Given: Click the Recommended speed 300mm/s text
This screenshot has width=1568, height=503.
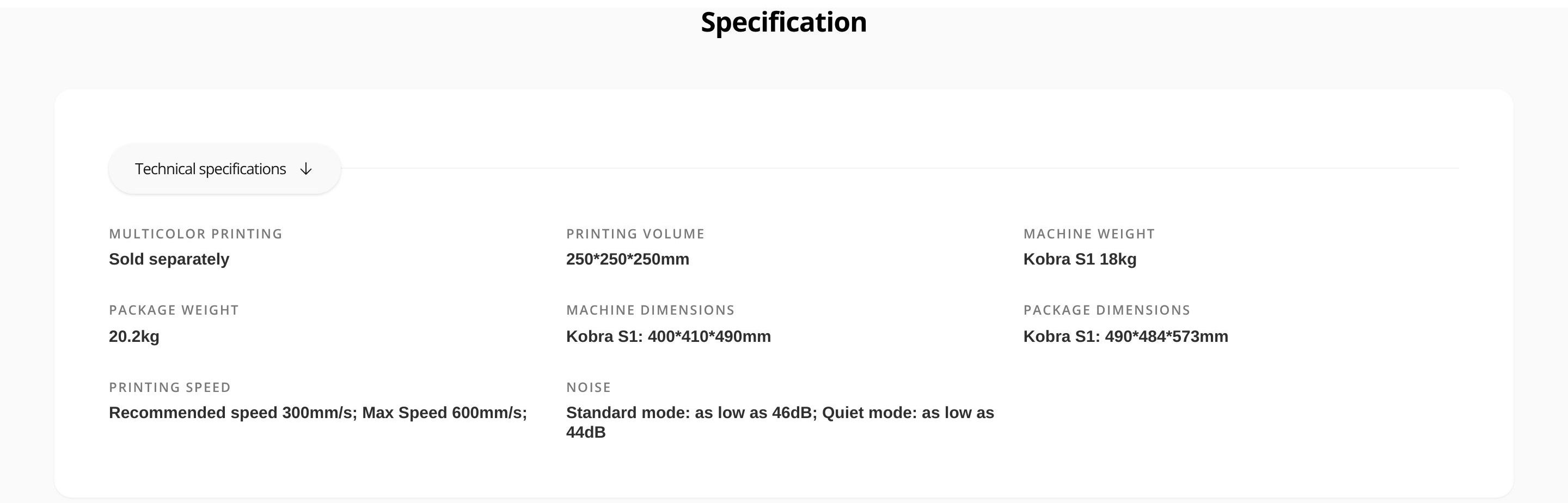Looking at the screenshot, I should [x=233, y=413].
